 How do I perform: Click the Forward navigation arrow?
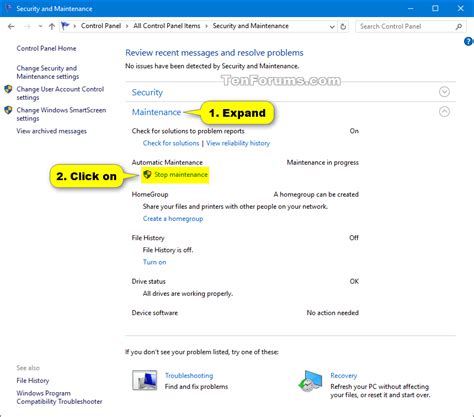point(27,26)
